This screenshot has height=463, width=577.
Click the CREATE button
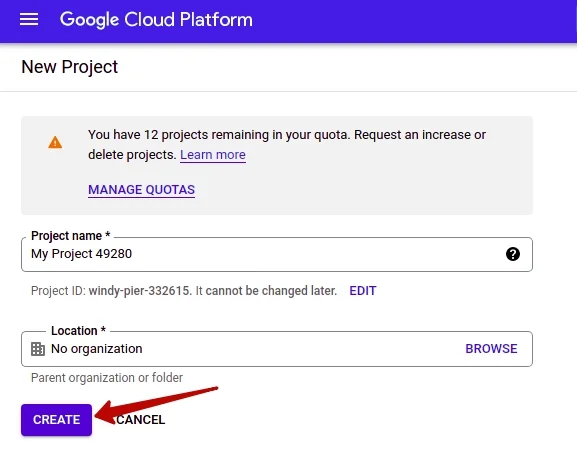click(56, 420)
